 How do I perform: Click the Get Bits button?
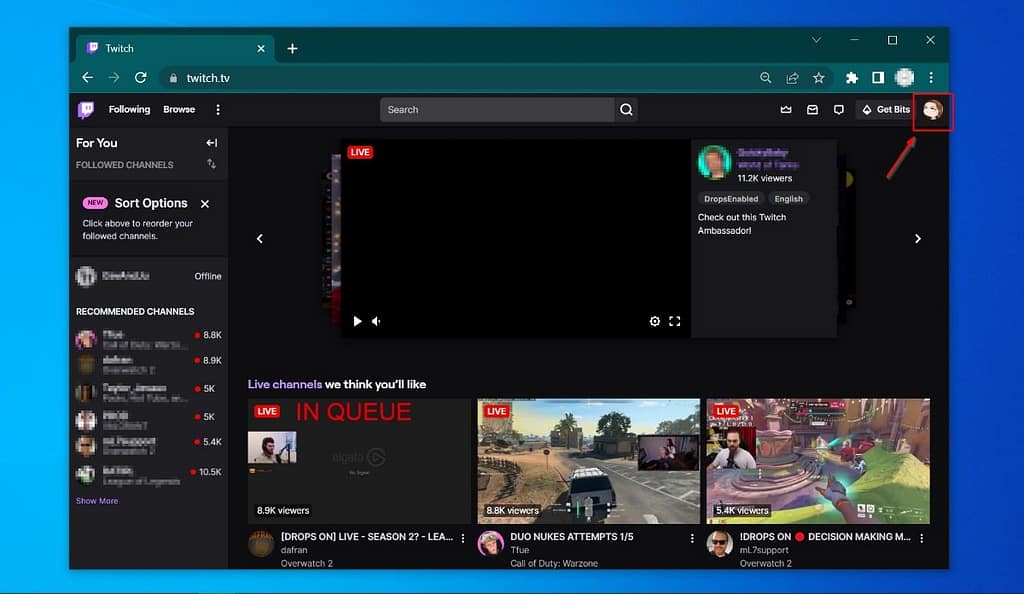tap(886, 110)
